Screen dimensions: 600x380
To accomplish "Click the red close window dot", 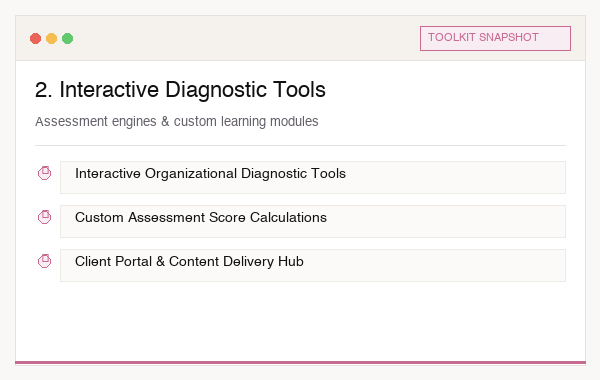I will 36,38.
